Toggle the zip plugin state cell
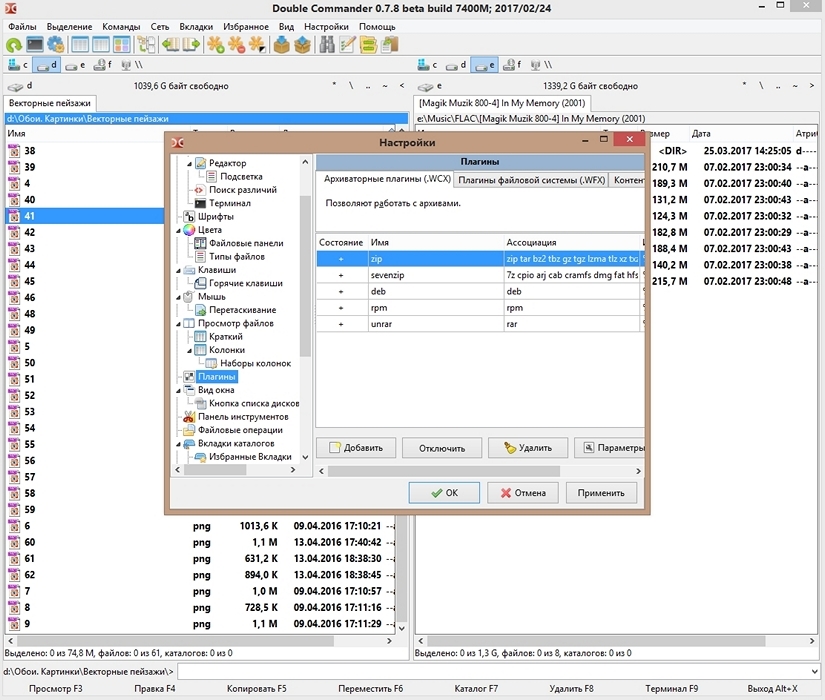The width and height of the screenshot is (825, 700). coord(341,259)
